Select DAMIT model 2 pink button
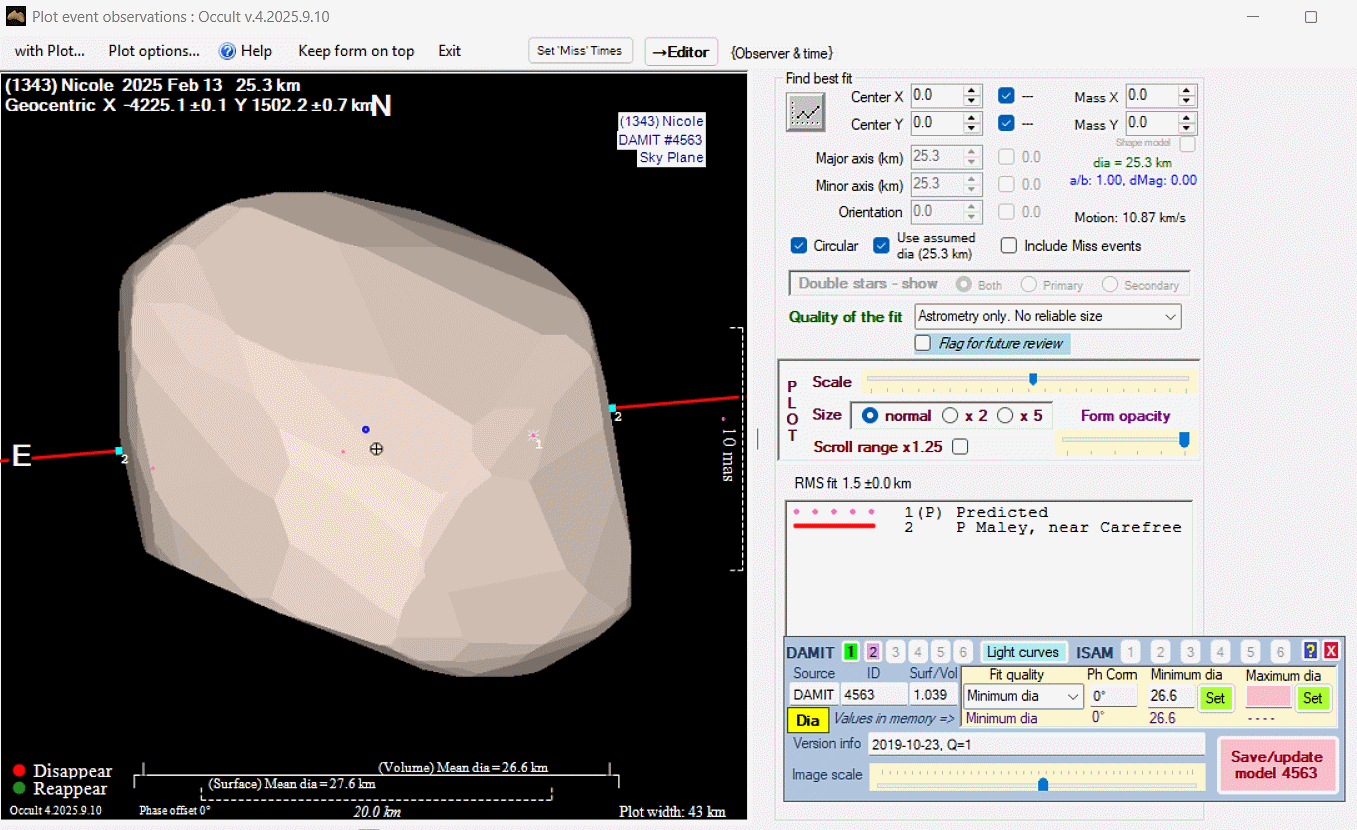The image size is (1357, 830). coord(873,652)
